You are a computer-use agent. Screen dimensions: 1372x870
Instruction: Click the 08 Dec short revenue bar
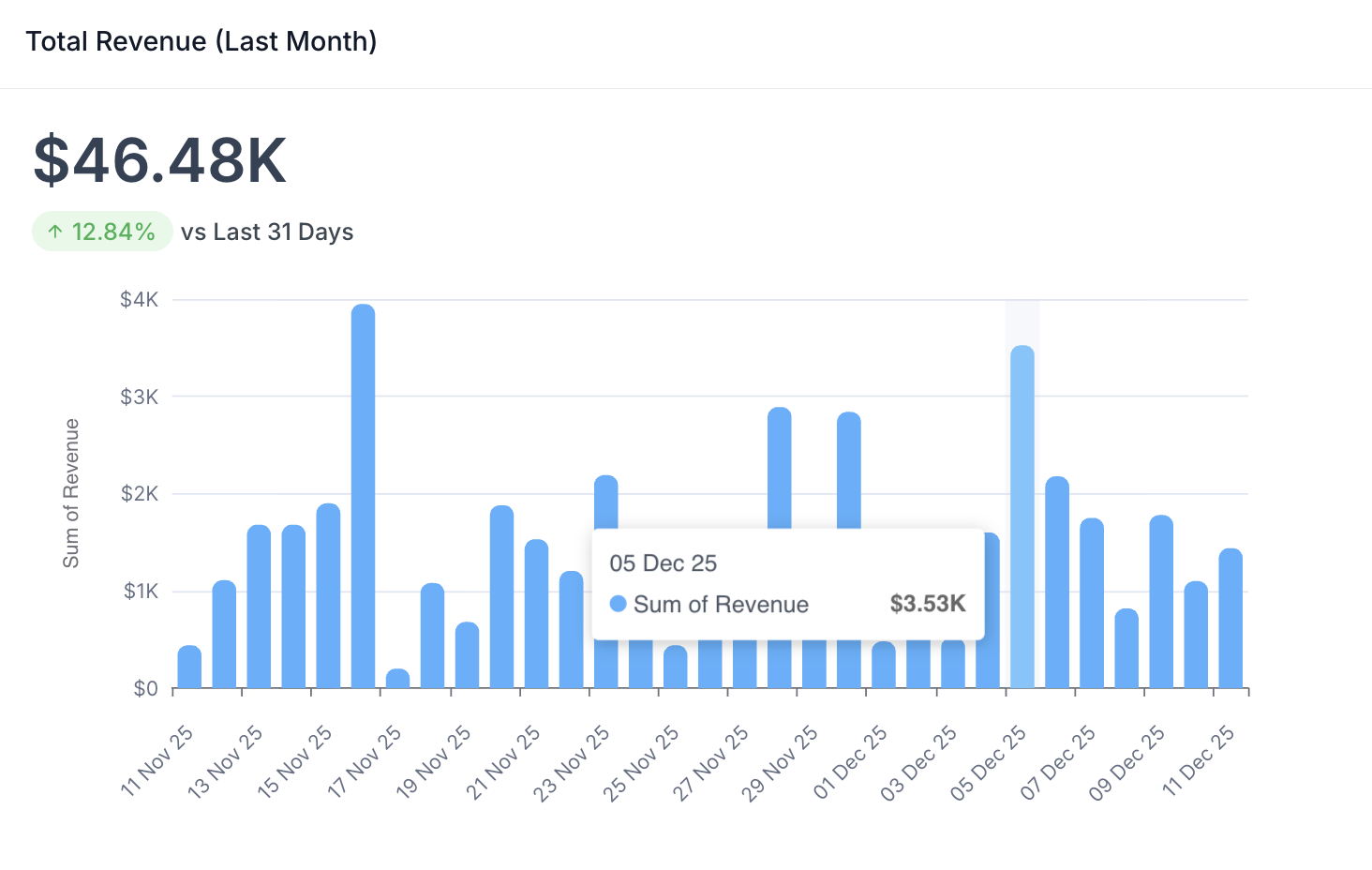(1126, 649)
